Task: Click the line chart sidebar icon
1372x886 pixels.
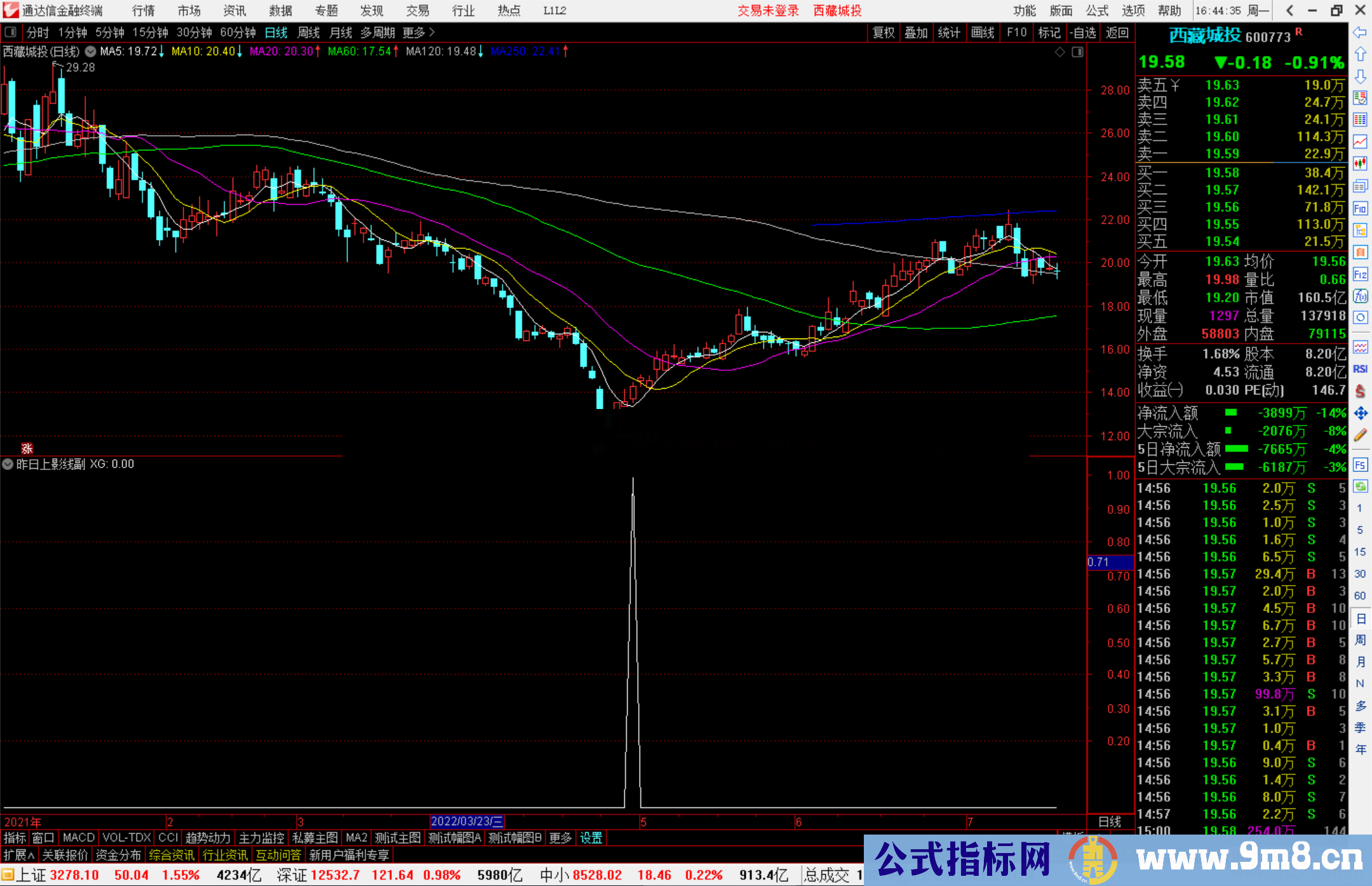Action: [1360, 142]
